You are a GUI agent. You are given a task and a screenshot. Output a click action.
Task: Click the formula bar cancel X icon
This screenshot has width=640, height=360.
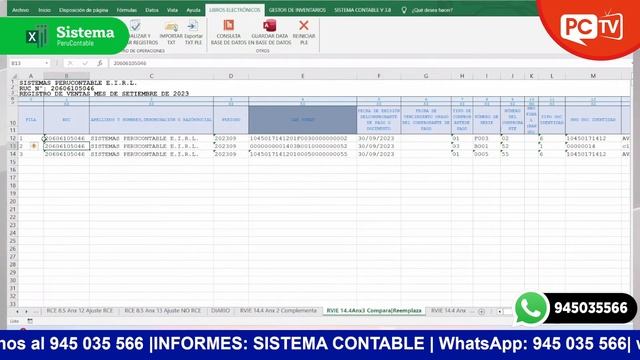tap(70, 63)
